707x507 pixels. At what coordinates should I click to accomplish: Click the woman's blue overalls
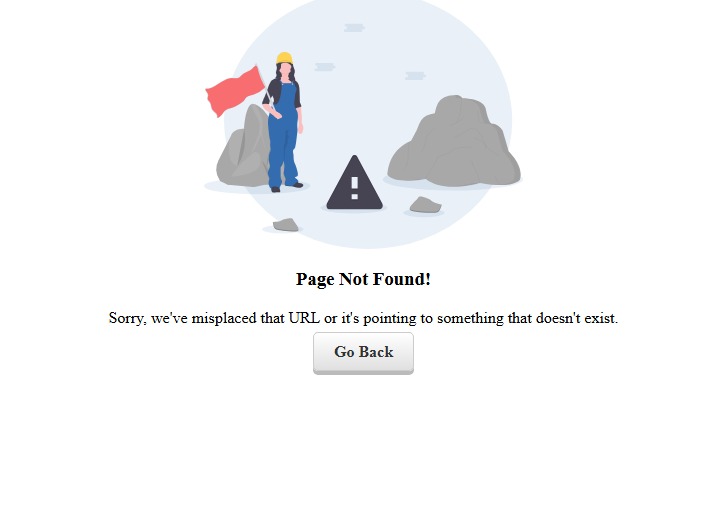(283, 135)
